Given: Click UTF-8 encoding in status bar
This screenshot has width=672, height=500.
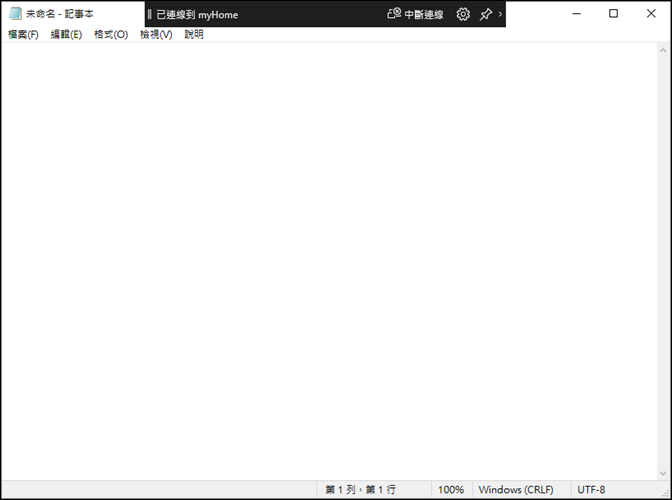Looking at the screenshot, I should tap(591, 489).
